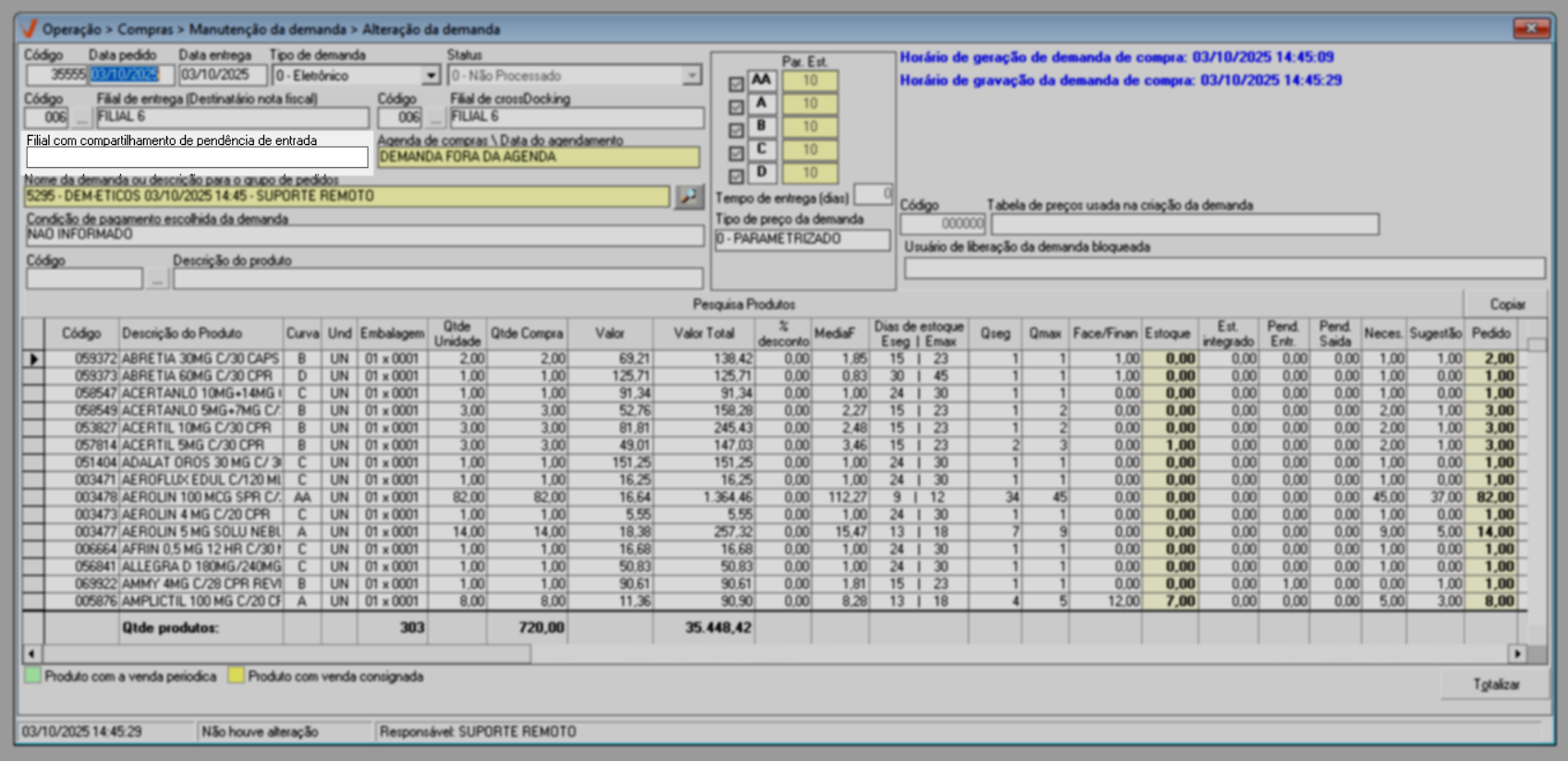
Task: Click the left arrow of horizontal scrollbar
Action: 32,653
